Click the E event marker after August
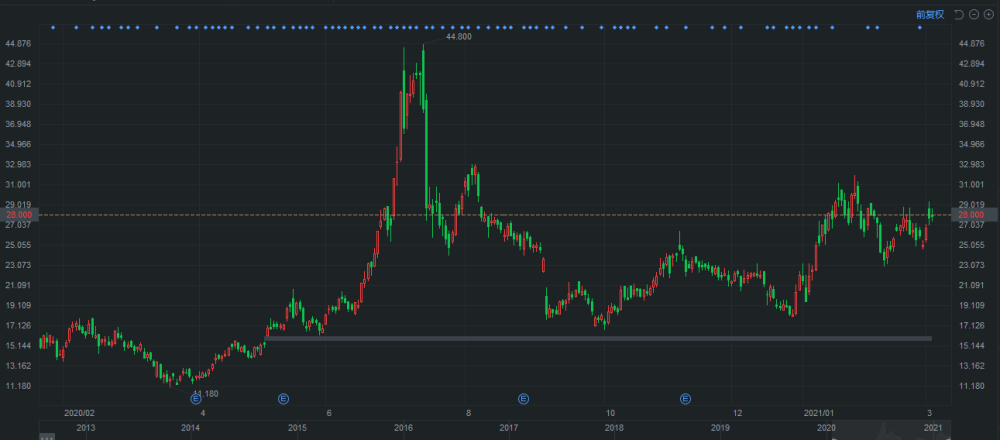 (x=523, y=399)
